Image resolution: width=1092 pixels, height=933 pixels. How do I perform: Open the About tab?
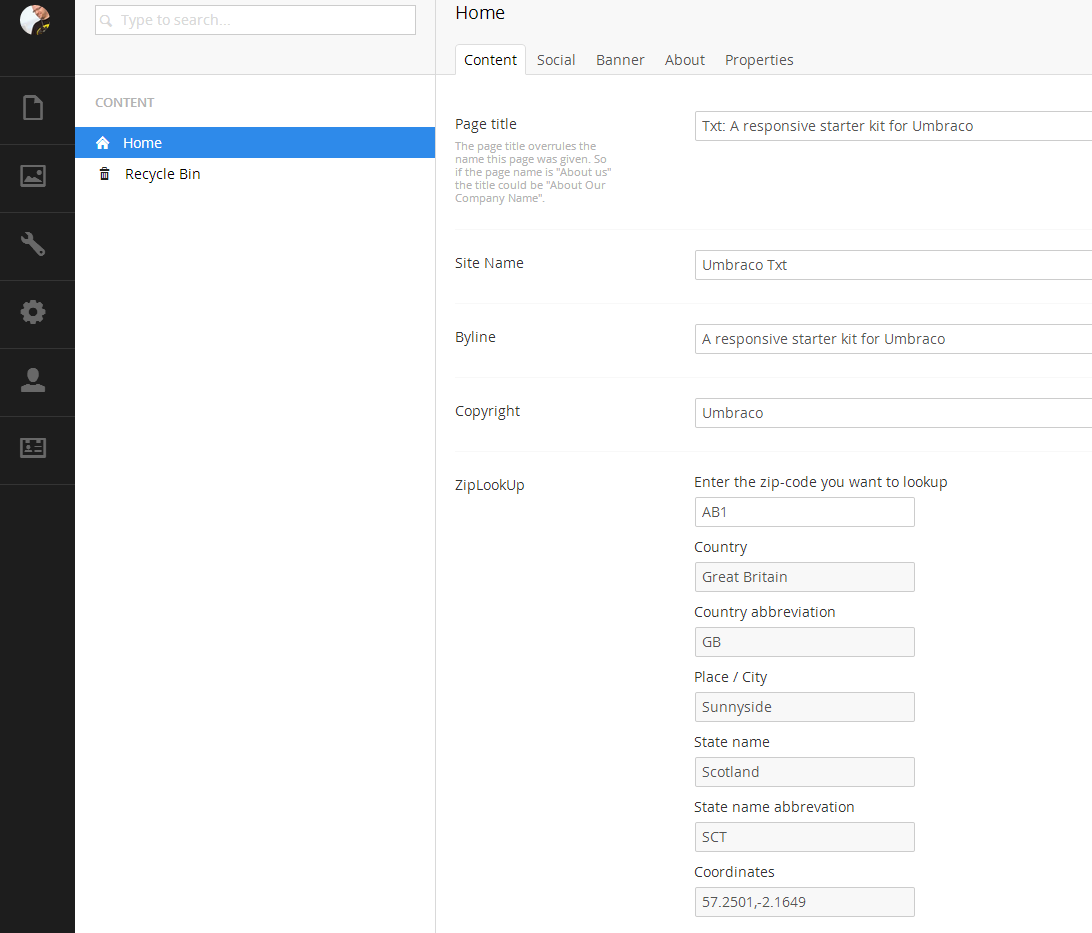(684, 60)
